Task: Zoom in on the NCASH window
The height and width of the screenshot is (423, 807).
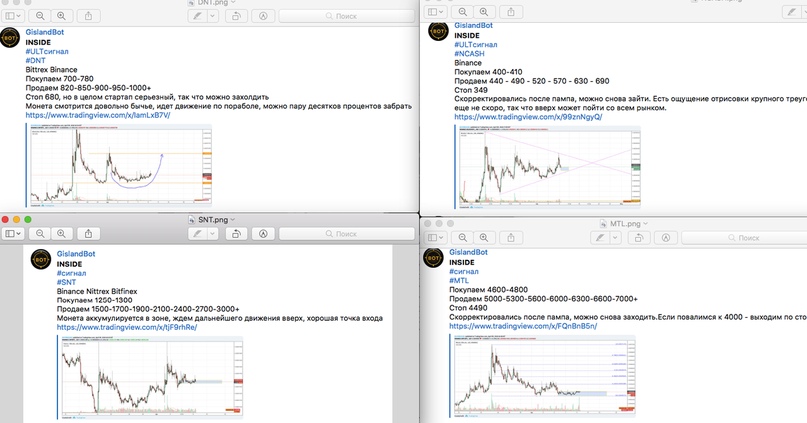Action: (x=484, y=12)
